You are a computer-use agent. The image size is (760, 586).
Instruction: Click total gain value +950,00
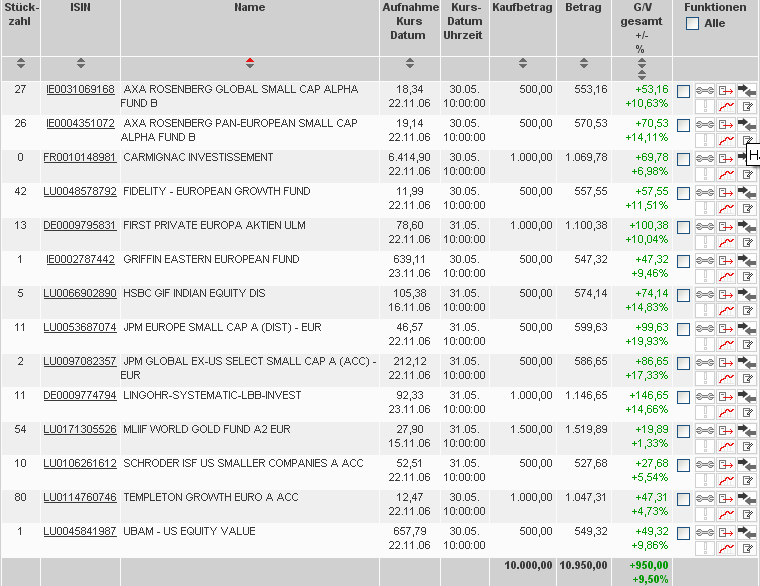649,565
